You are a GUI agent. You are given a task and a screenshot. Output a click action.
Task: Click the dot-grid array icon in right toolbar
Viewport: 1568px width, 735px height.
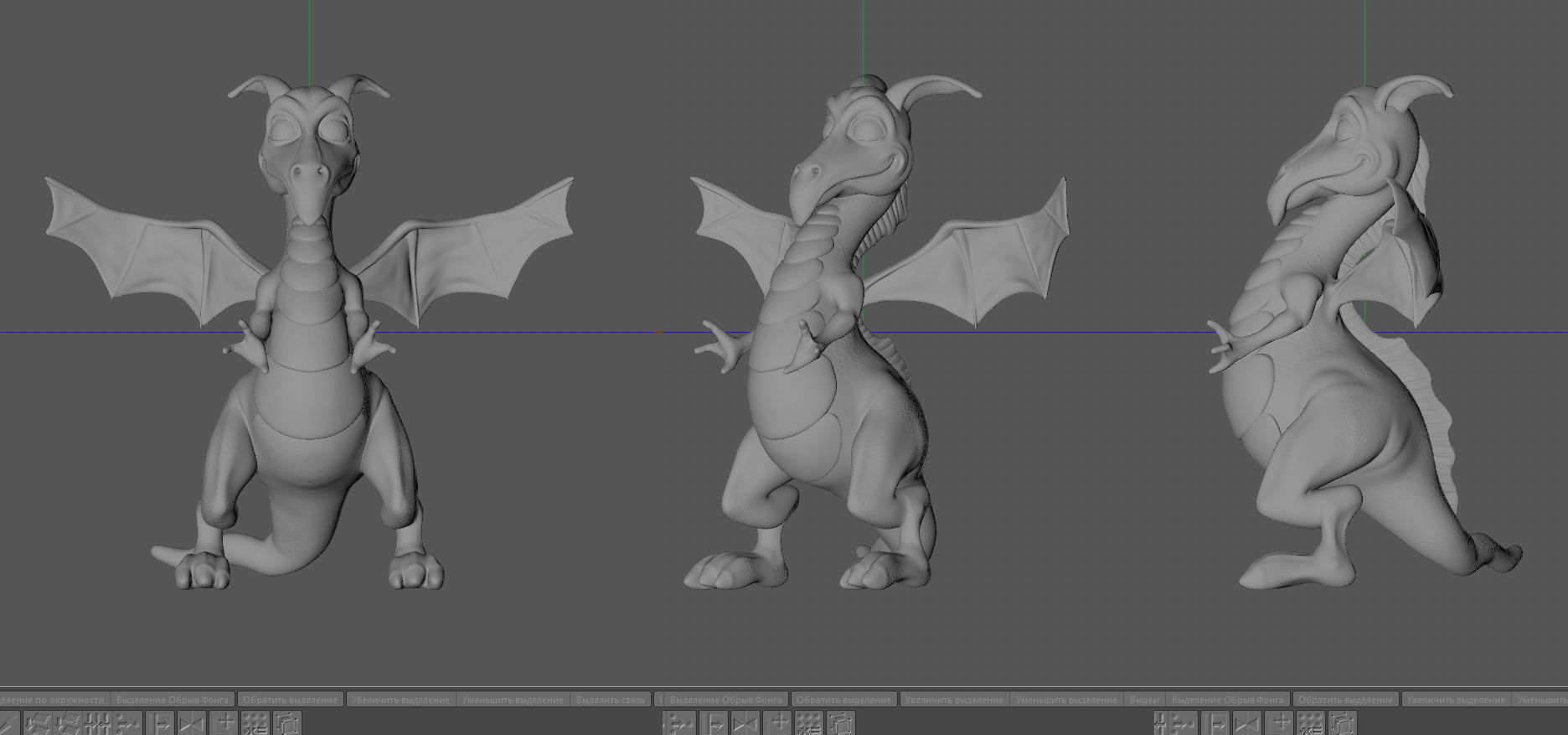point(1311,723)
